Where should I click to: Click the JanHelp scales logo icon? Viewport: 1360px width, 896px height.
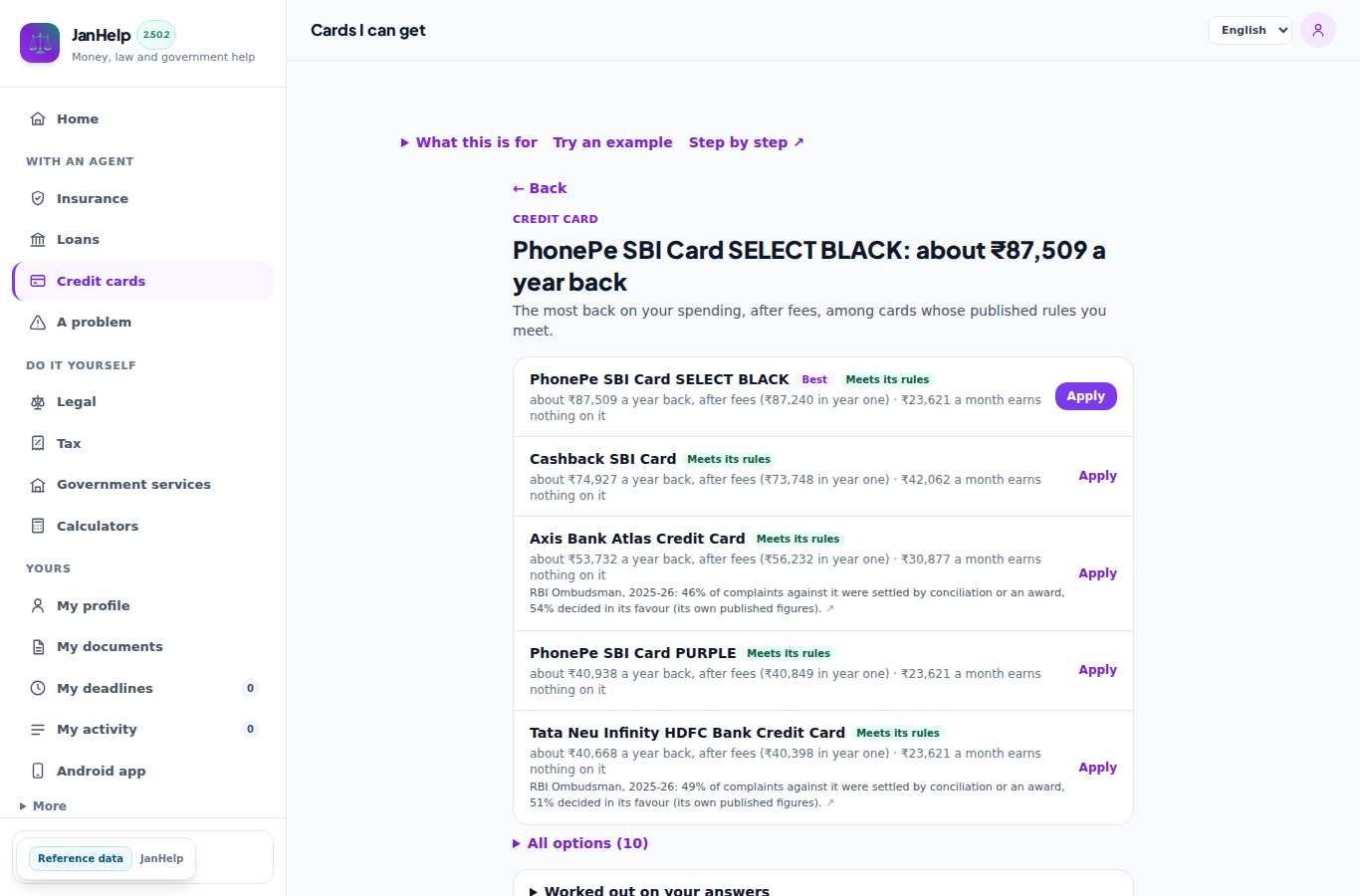pyautogui.click(x=40, y=43)
